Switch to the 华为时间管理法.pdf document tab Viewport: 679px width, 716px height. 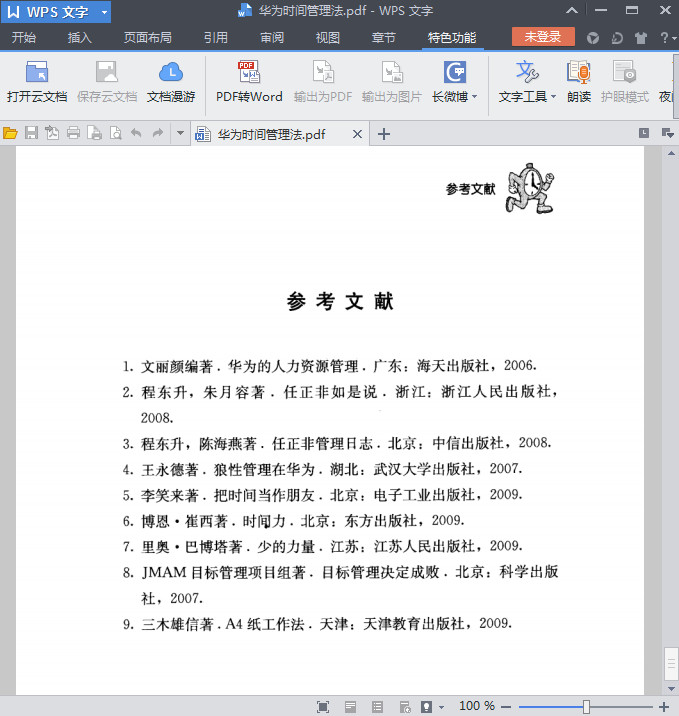(x=271, y=134)
